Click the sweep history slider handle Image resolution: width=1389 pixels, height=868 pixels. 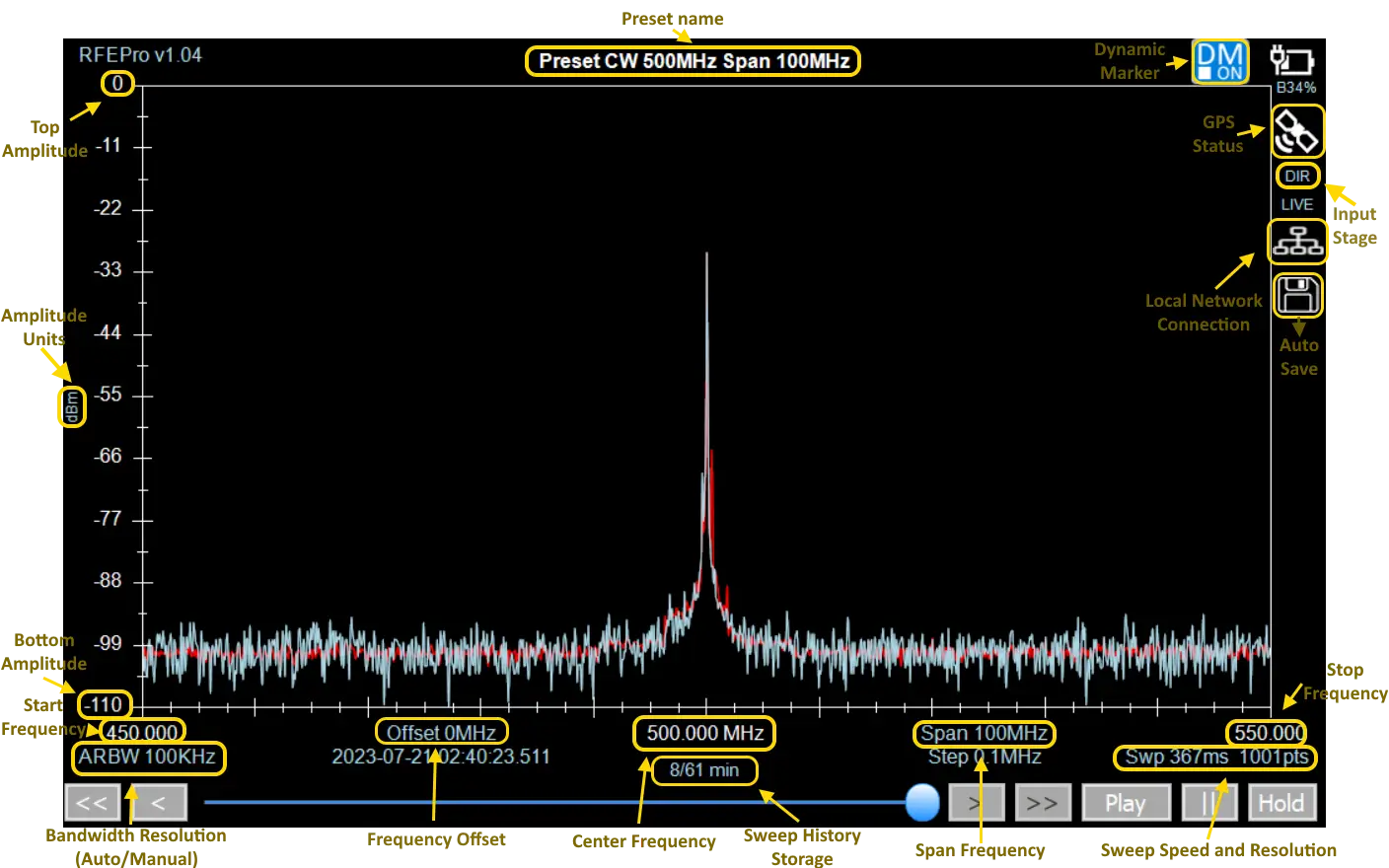(922, 803)
